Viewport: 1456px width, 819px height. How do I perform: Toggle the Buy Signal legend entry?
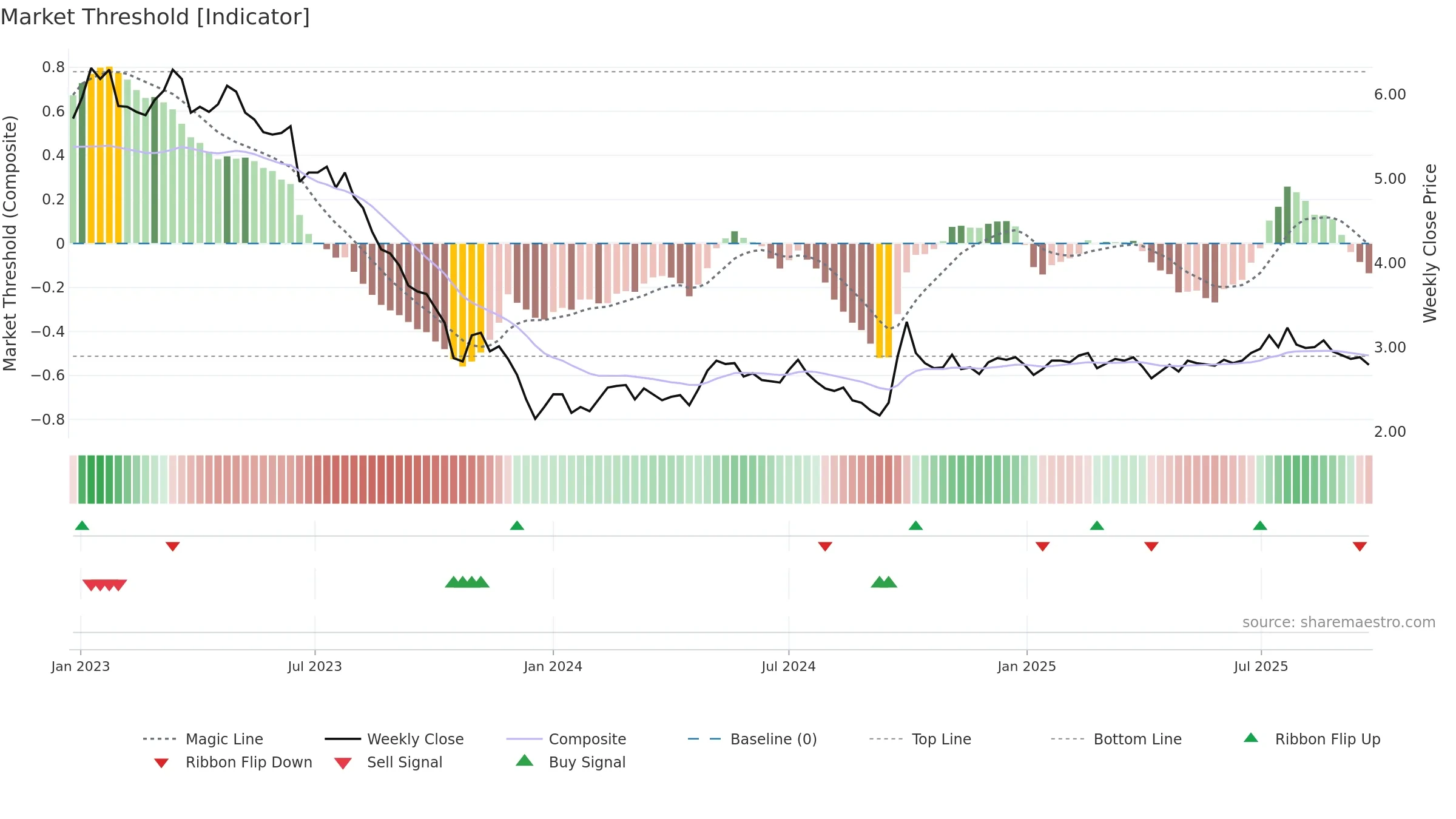click(570, 762)
